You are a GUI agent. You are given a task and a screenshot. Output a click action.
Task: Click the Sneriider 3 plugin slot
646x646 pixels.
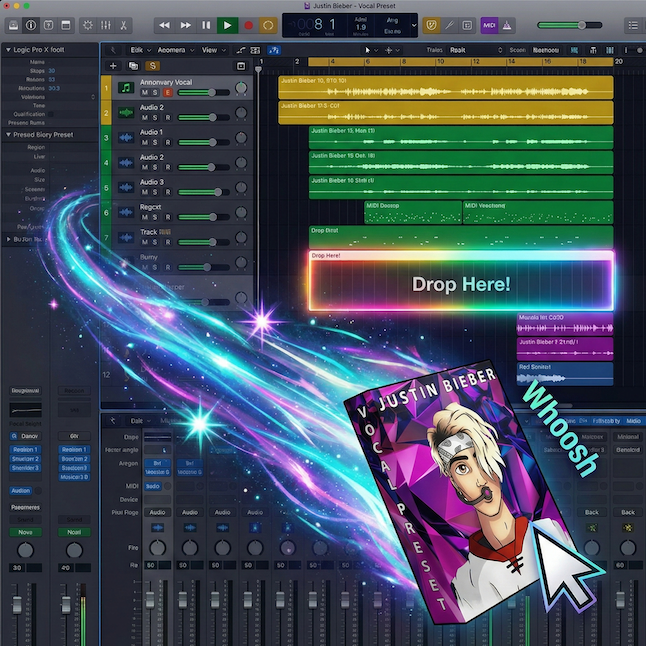pyautogui.click(x=25, y=468)
